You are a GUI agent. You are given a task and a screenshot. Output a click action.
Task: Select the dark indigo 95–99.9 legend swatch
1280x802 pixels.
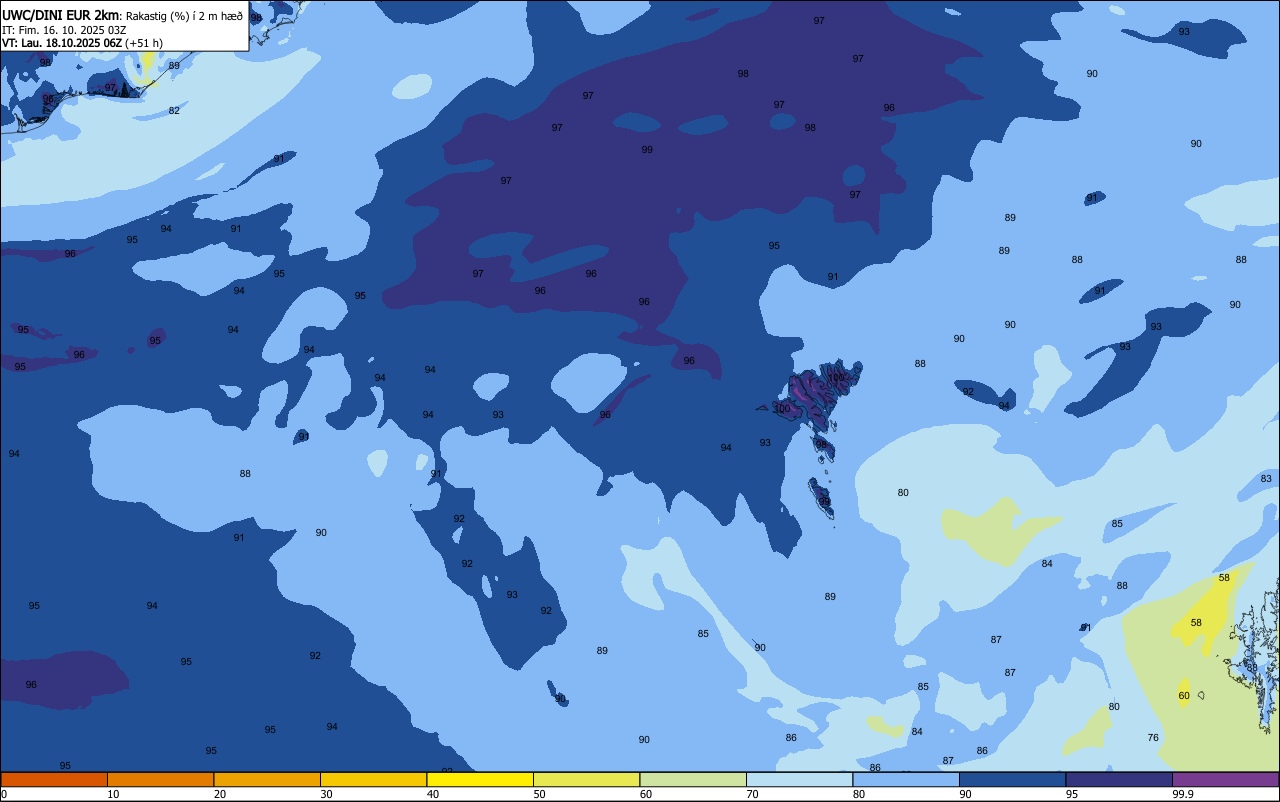1119,779
